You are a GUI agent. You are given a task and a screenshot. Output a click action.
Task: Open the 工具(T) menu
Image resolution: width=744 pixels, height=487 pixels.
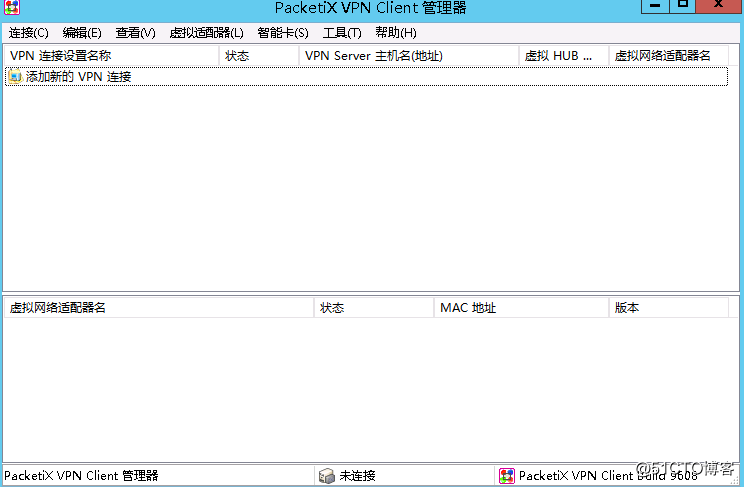click(342, 33)
